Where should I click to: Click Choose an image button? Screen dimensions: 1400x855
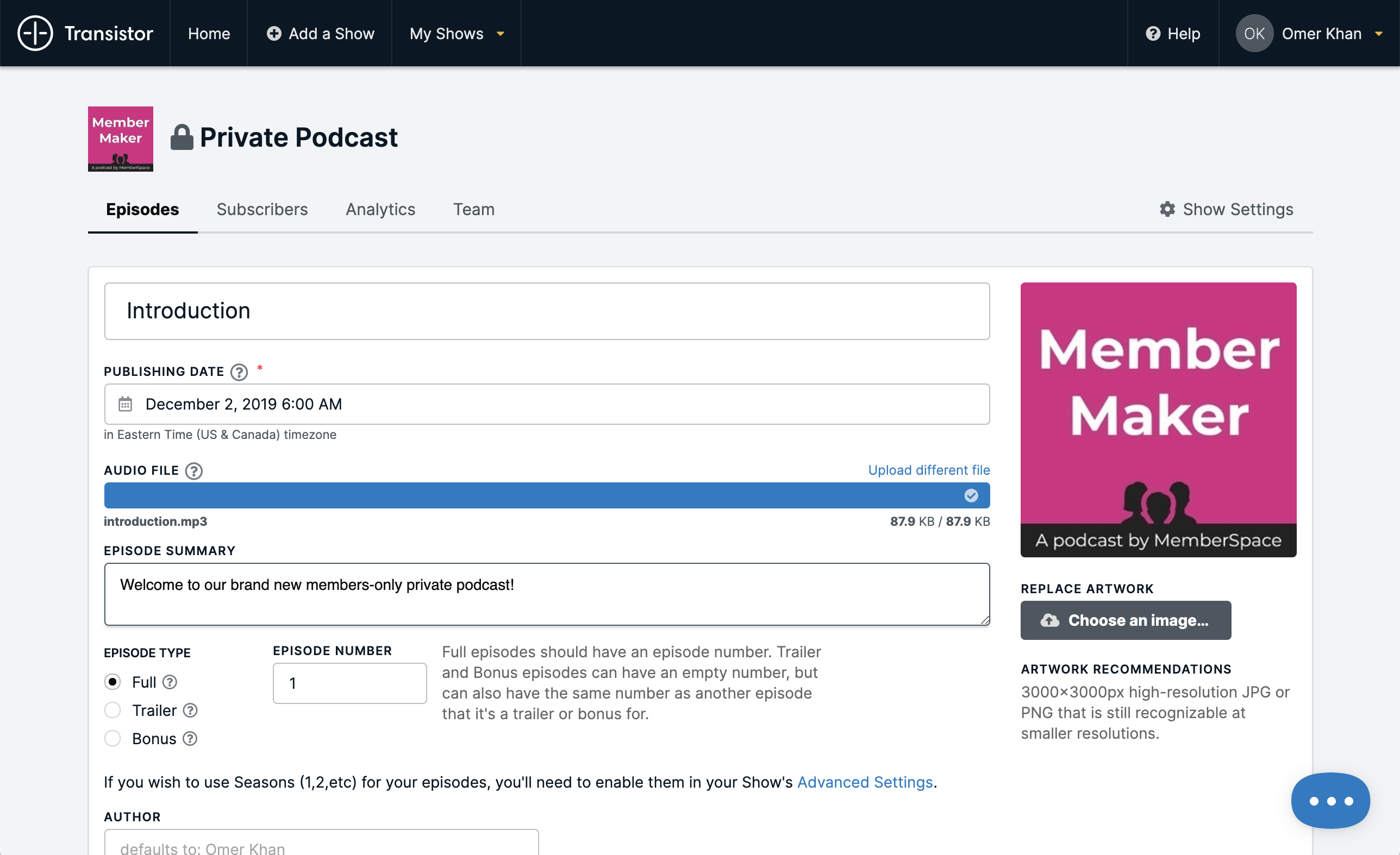pos(1126,620)
